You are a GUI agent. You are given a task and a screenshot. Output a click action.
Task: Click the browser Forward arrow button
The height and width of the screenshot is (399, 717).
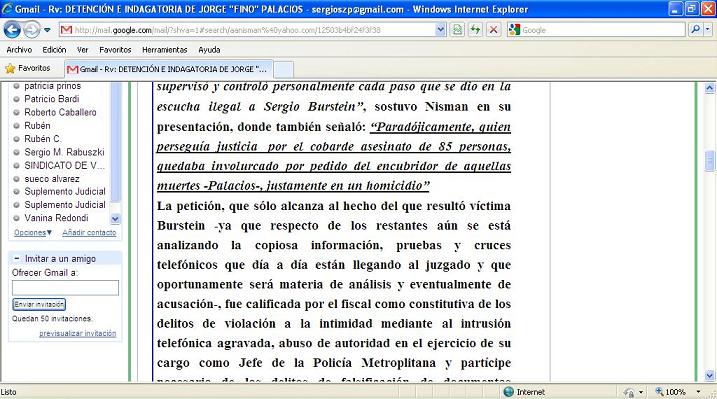32,30
